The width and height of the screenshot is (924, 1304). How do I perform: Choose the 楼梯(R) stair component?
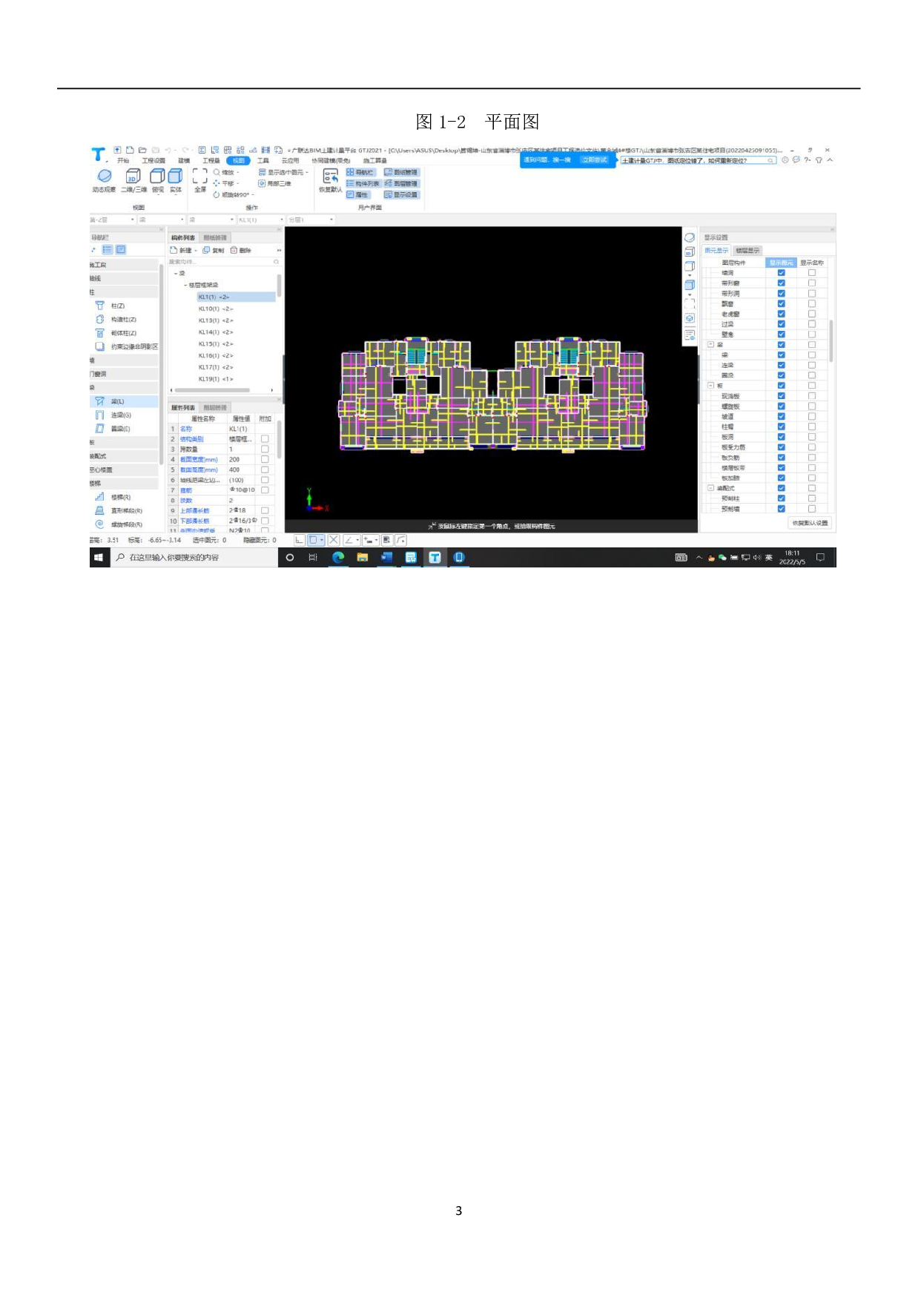[x=120, y=497]
